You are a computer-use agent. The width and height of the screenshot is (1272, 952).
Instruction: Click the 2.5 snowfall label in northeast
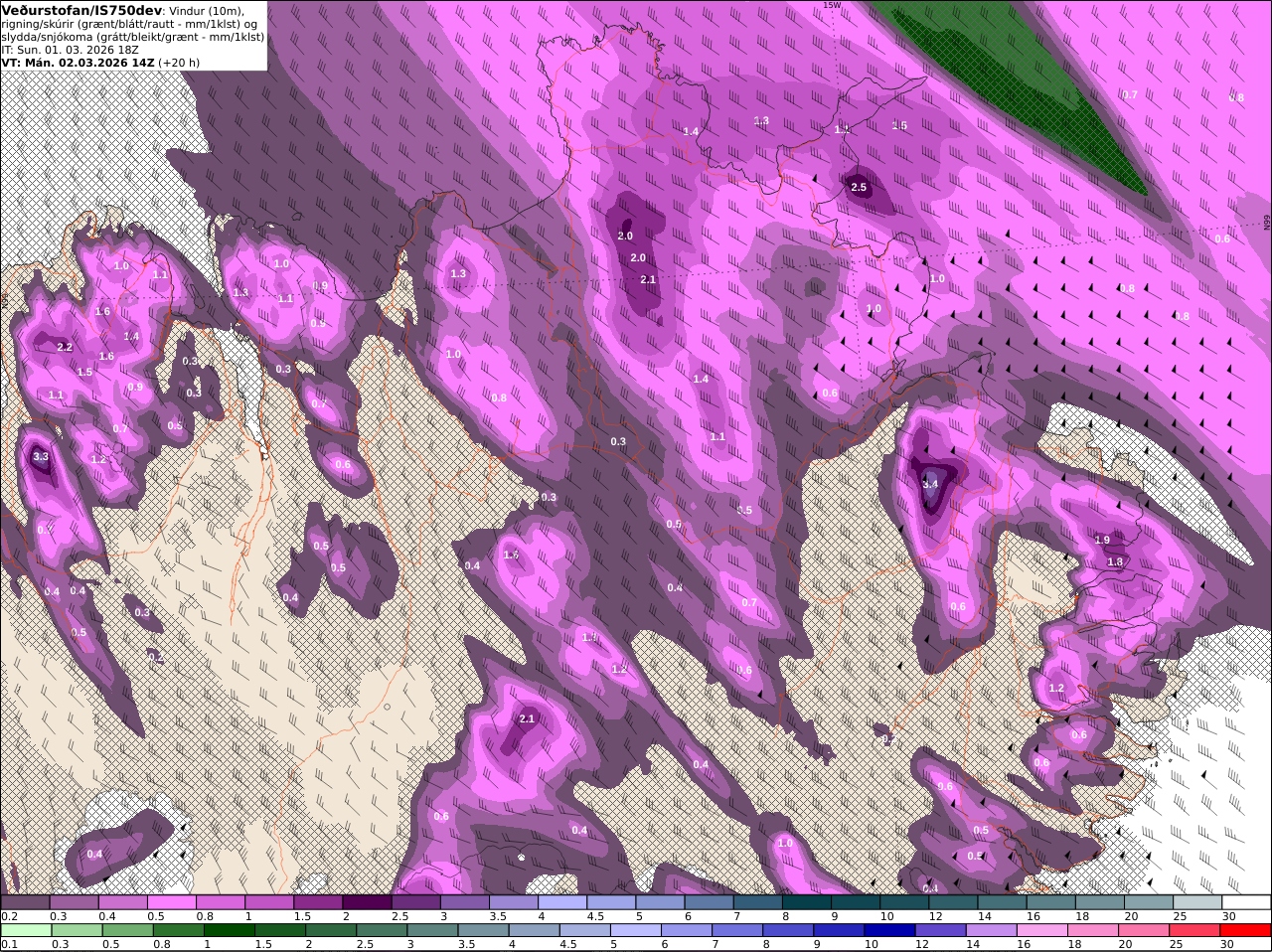pyautogui.click(x=860, y=187)
